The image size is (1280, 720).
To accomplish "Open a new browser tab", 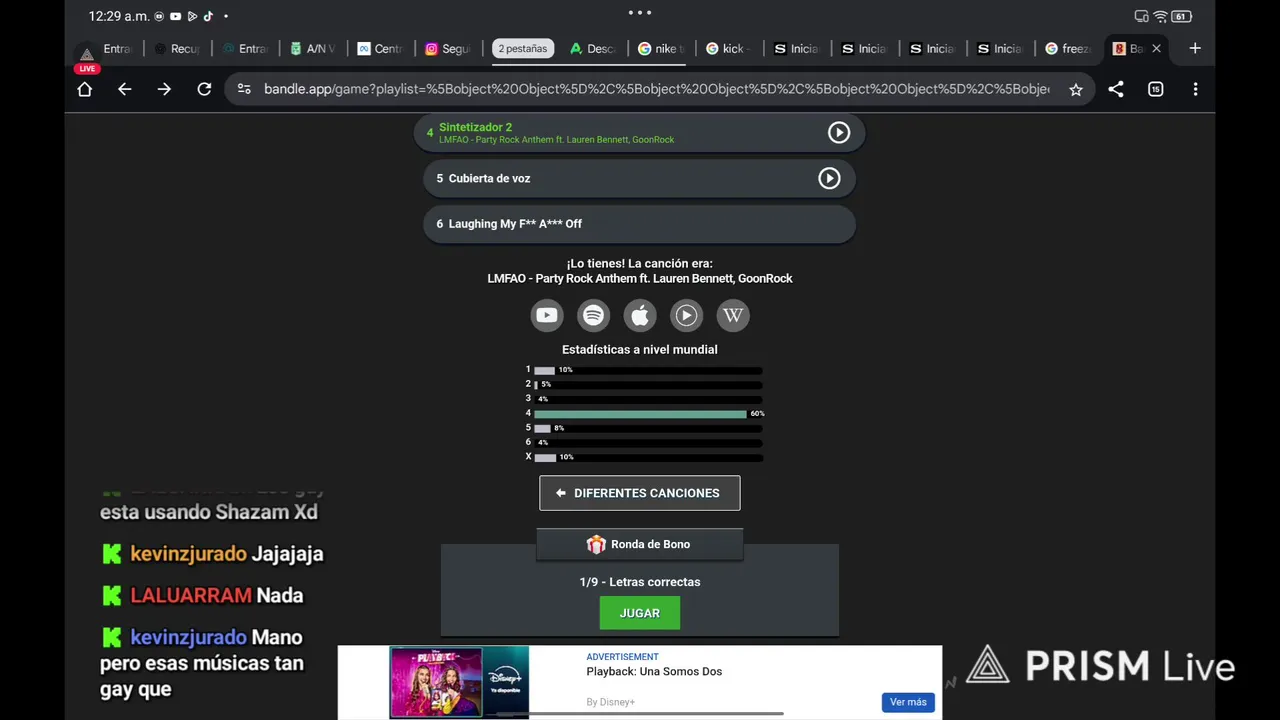I will (1195, 48).
